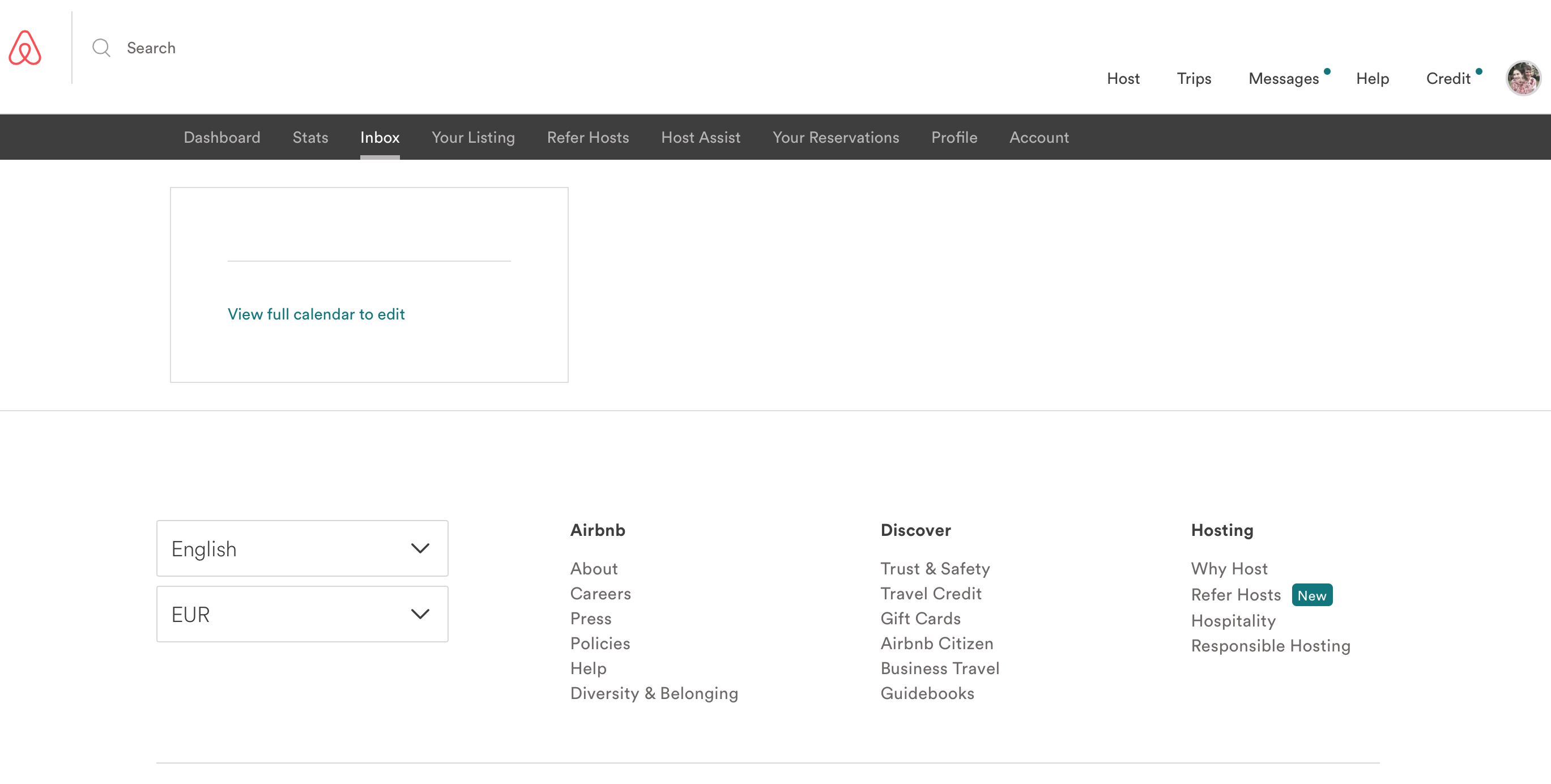Open the Your Reservations tab
The height and width of the screenshot is (784, 1551).
click(836, 137)
